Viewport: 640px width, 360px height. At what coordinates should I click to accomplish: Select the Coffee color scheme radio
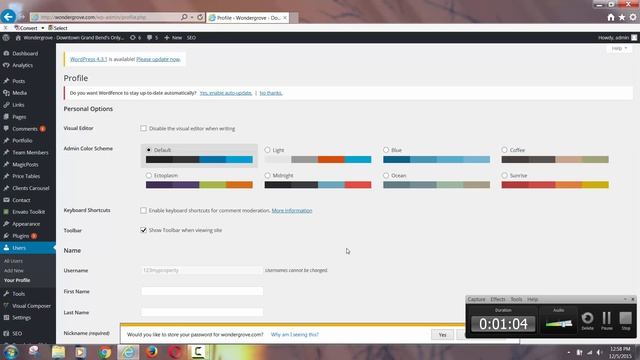pos(504,150)
